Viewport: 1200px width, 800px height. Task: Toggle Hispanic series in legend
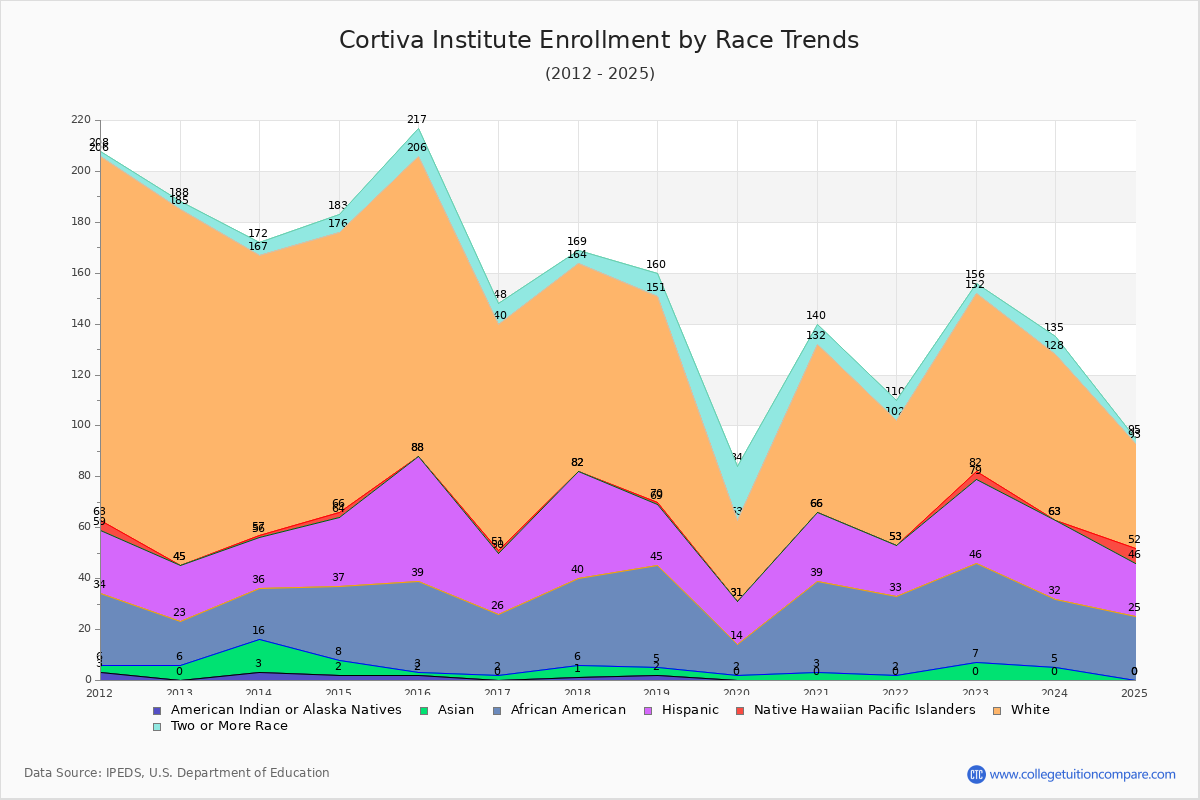pos(681,710)
